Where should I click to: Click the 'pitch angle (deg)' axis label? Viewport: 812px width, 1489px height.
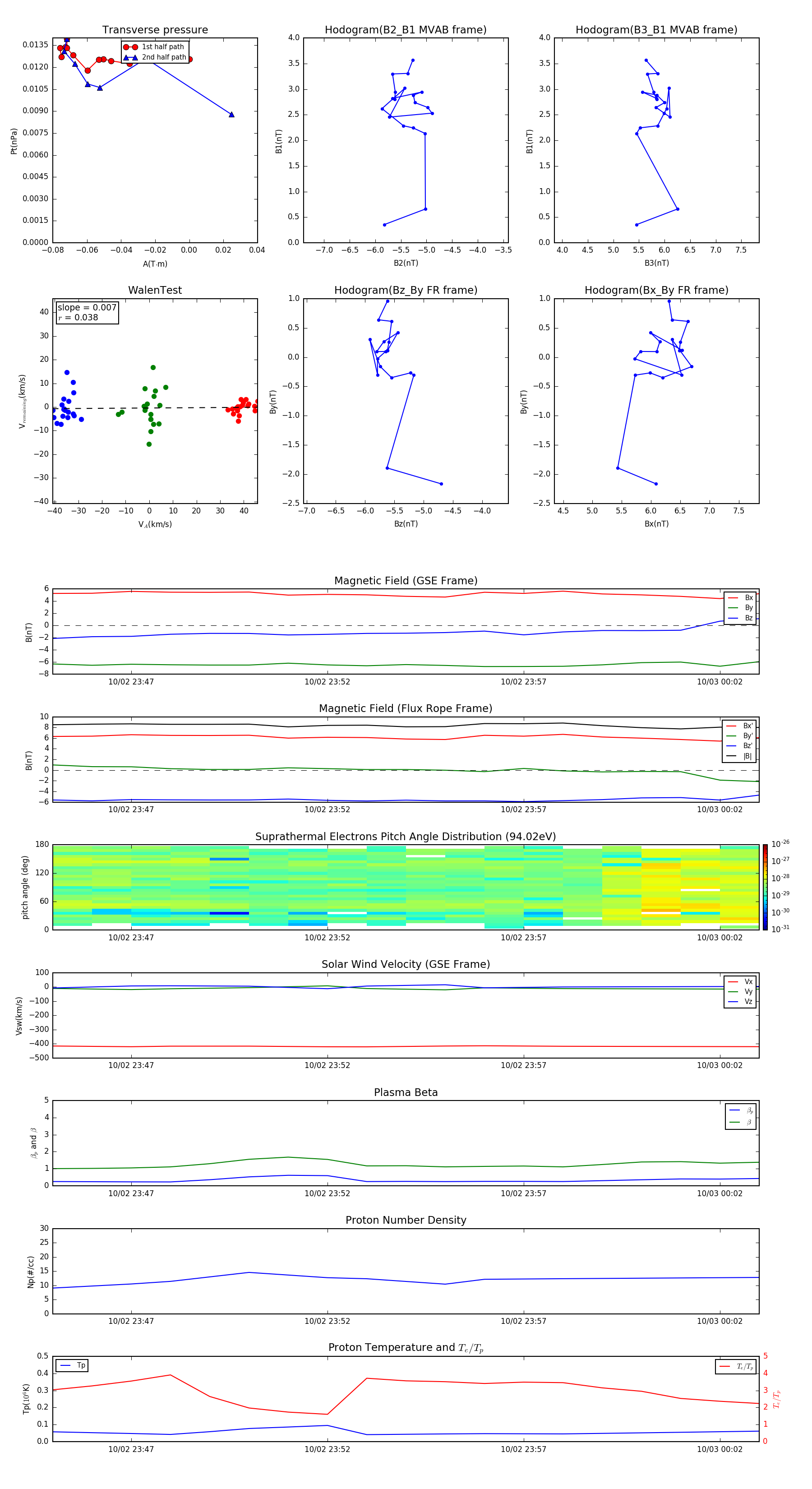pyautogui.click(x=25, y=887)
